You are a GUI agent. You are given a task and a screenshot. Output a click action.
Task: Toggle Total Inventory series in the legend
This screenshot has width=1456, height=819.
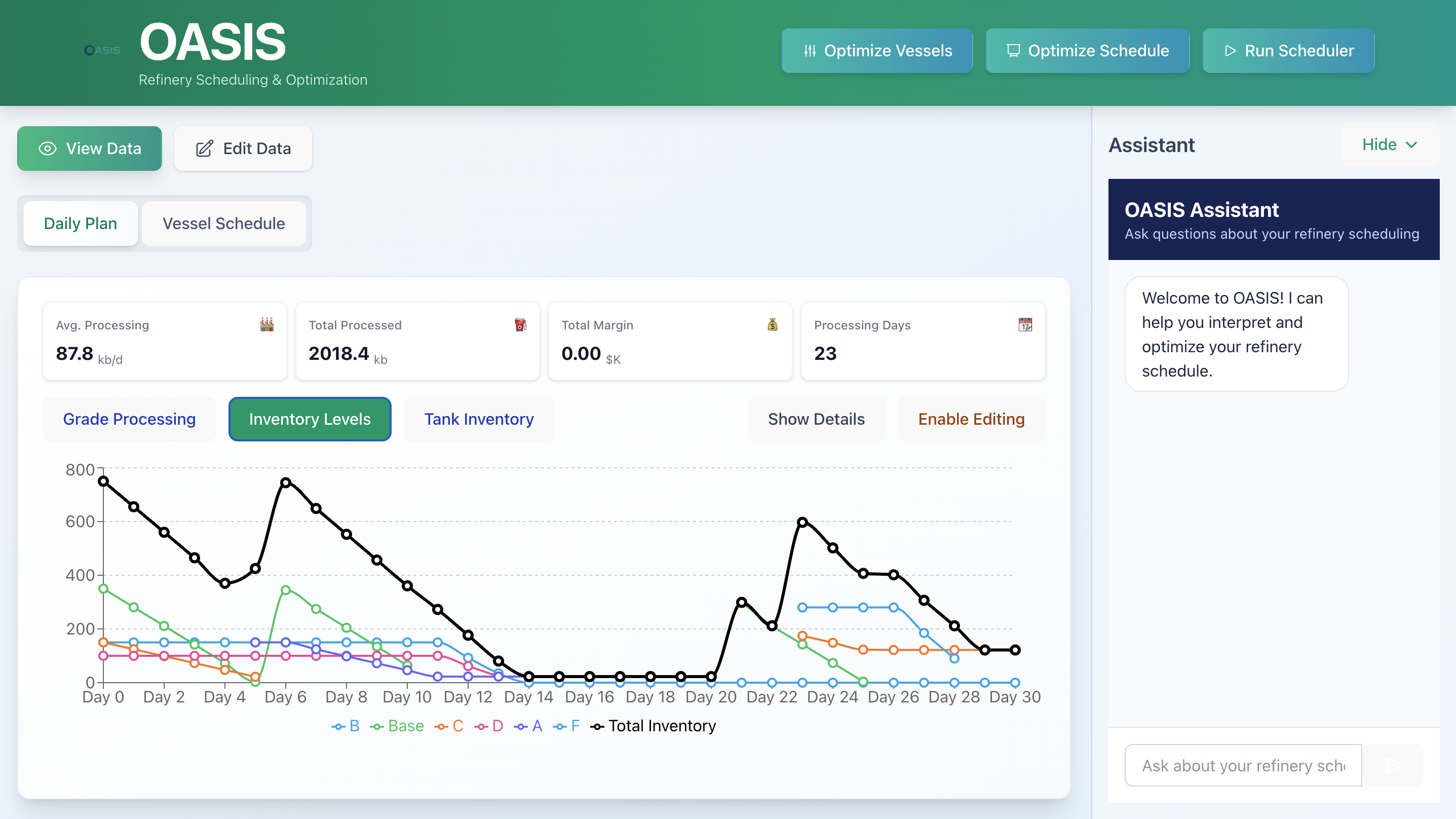(653, 726)
